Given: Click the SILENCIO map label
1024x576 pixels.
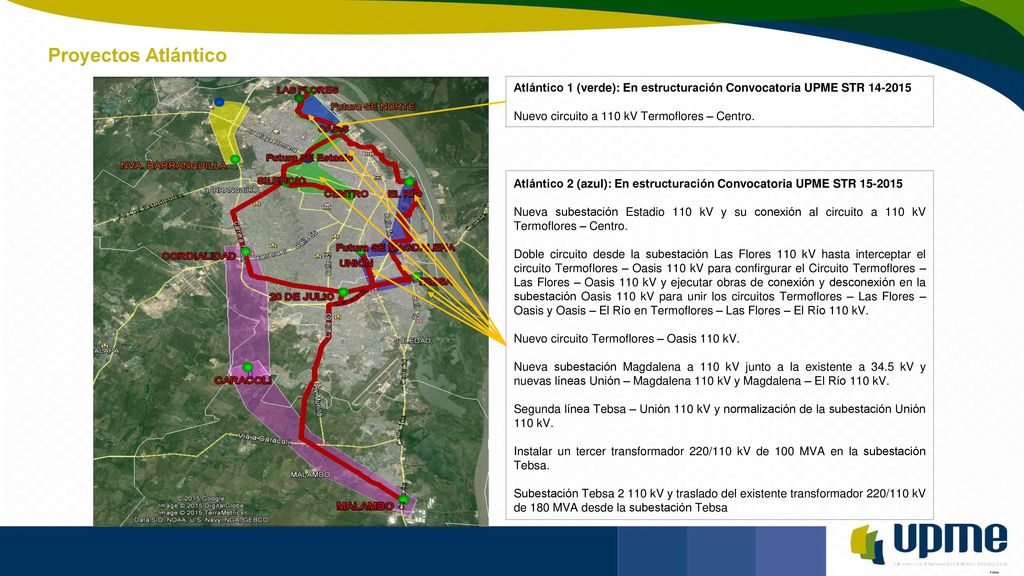Looking at the screenshot, I should pos(281,180).
